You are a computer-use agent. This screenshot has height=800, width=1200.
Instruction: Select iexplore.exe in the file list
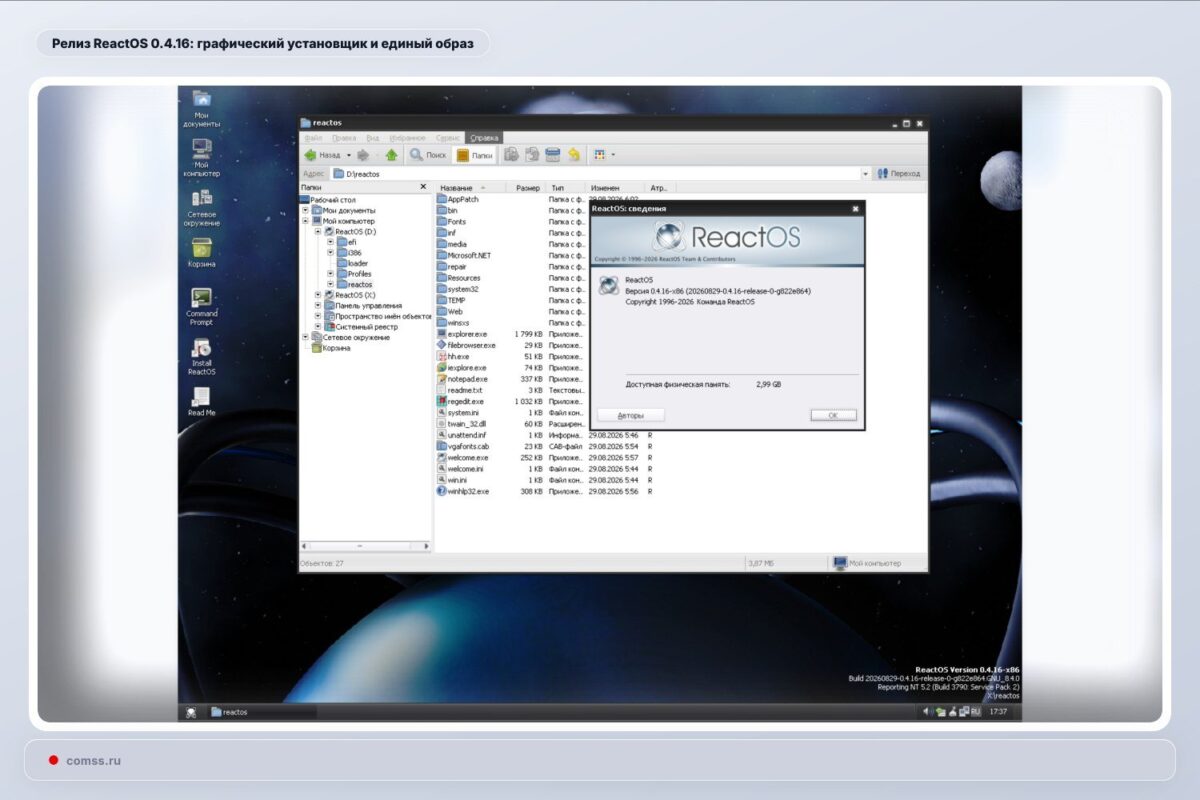(462, 368)
